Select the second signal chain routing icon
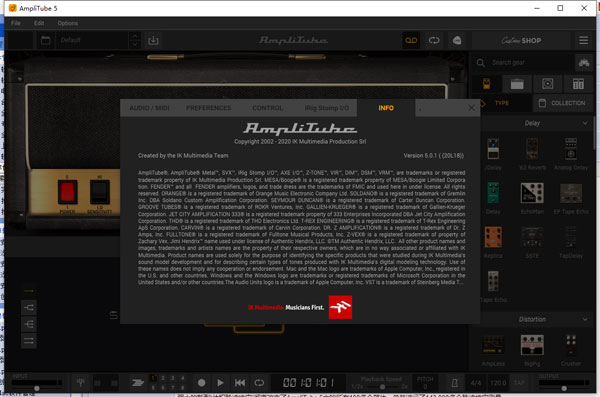The image size is (600, 397). tap(29, 324)
